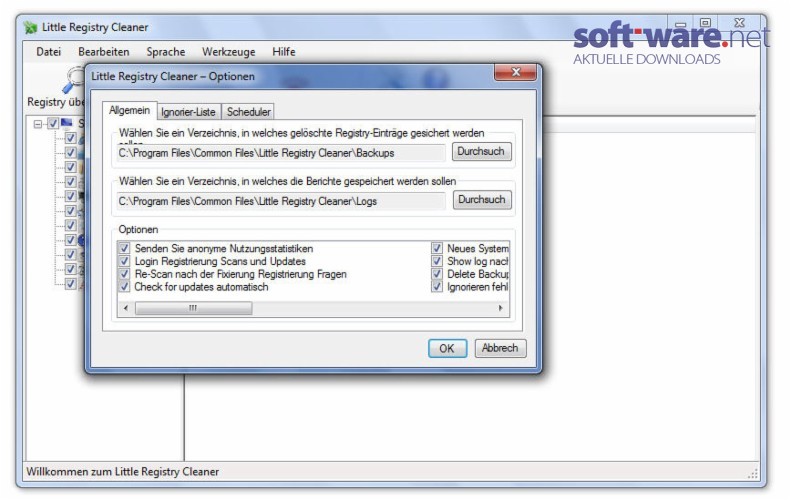Click Durchsuch button beside the Logs path
791x500 pixels.
(482, 200)
